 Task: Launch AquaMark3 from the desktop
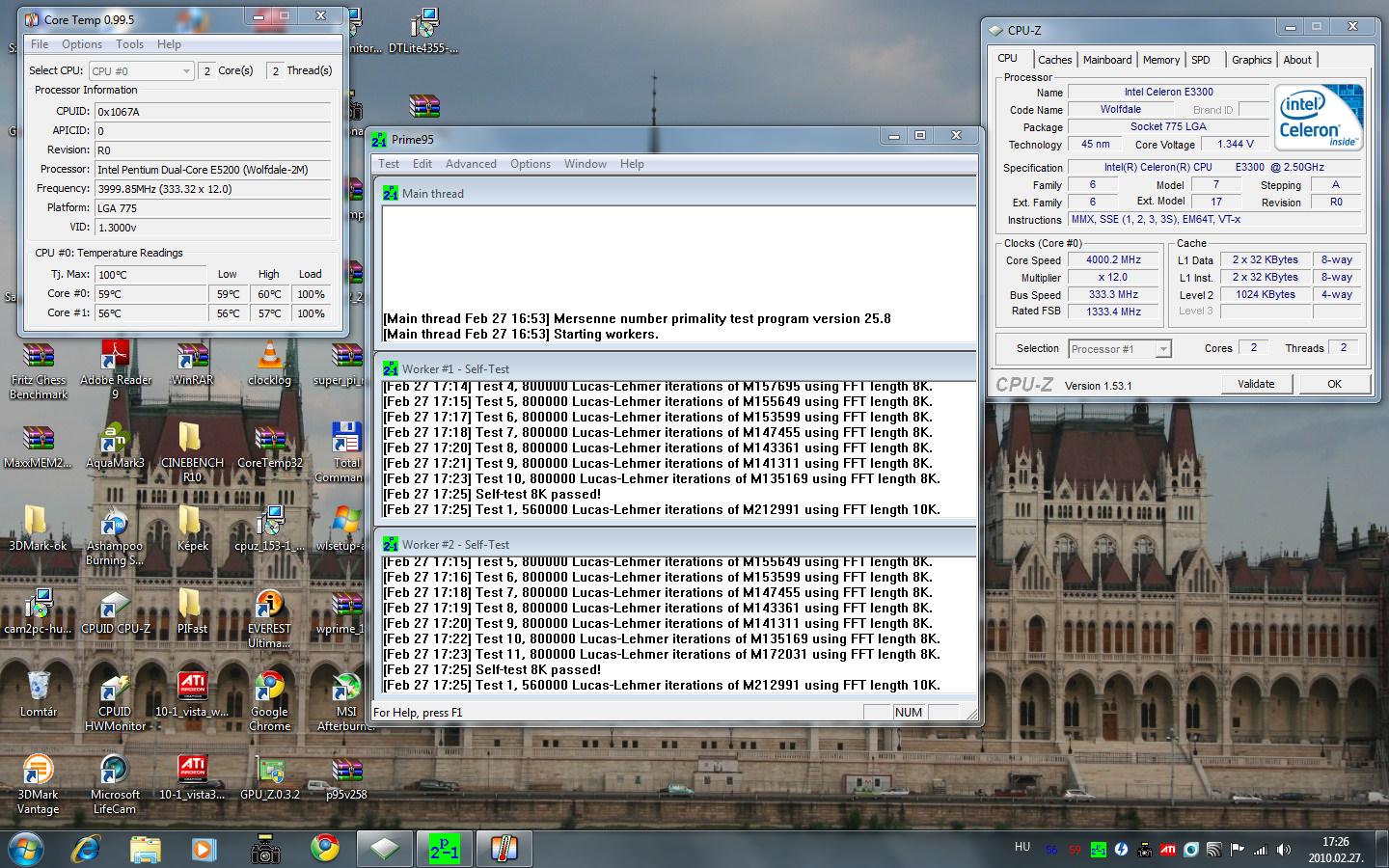click(x=115, y=447)
